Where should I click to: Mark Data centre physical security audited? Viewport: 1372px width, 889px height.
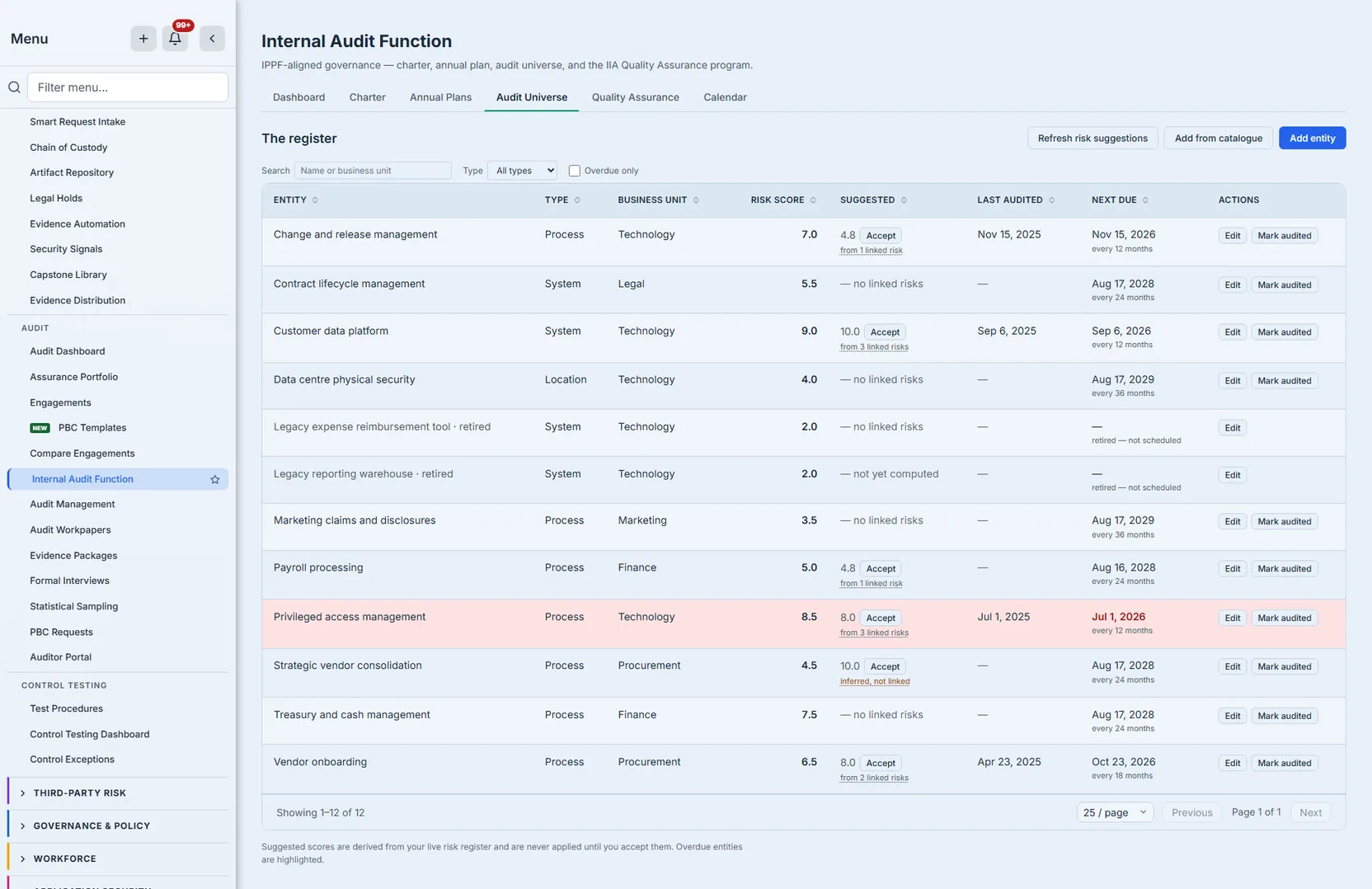click(1284, 381)
